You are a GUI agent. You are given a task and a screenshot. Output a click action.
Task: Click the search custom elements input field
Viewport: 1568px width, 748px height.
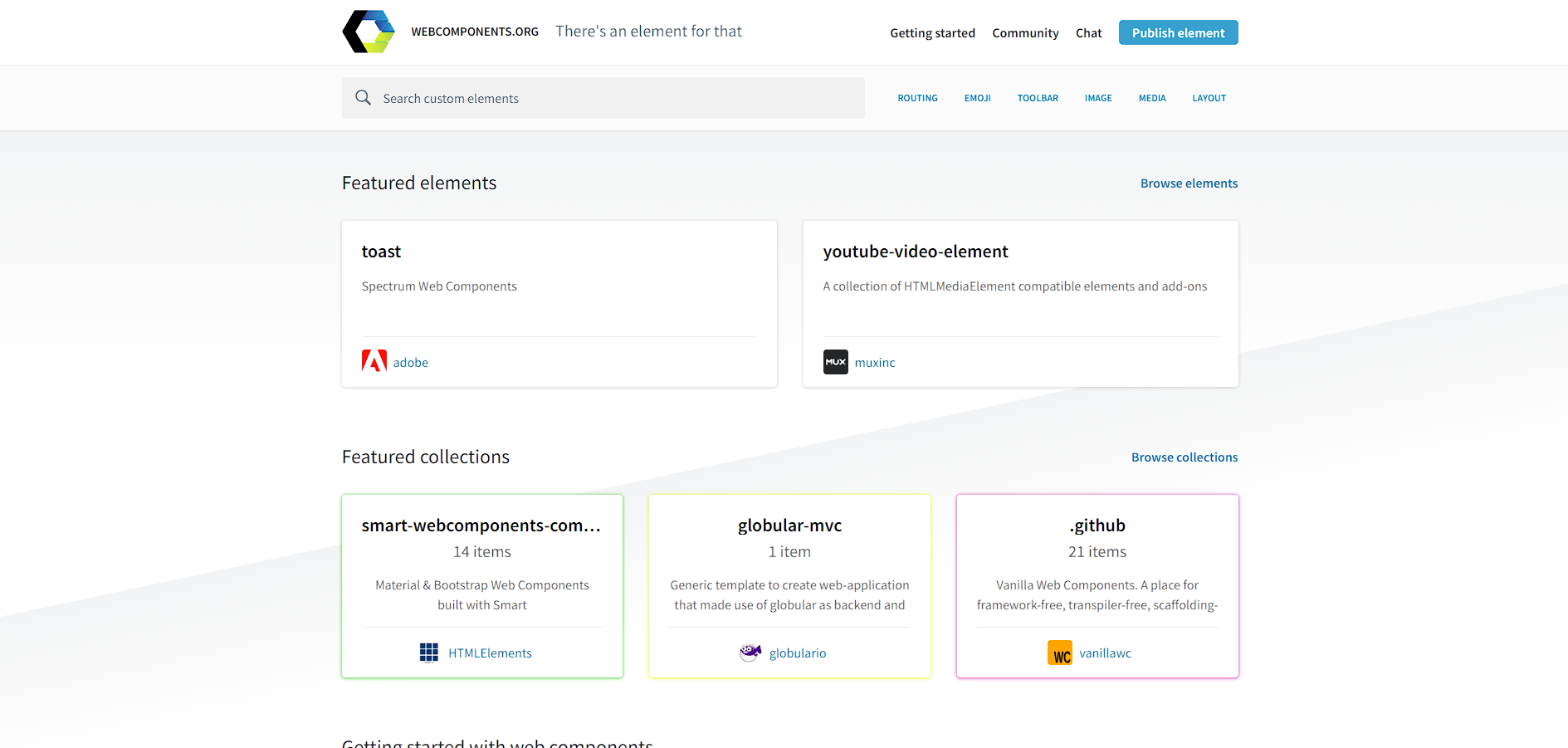tap(603, 97)
